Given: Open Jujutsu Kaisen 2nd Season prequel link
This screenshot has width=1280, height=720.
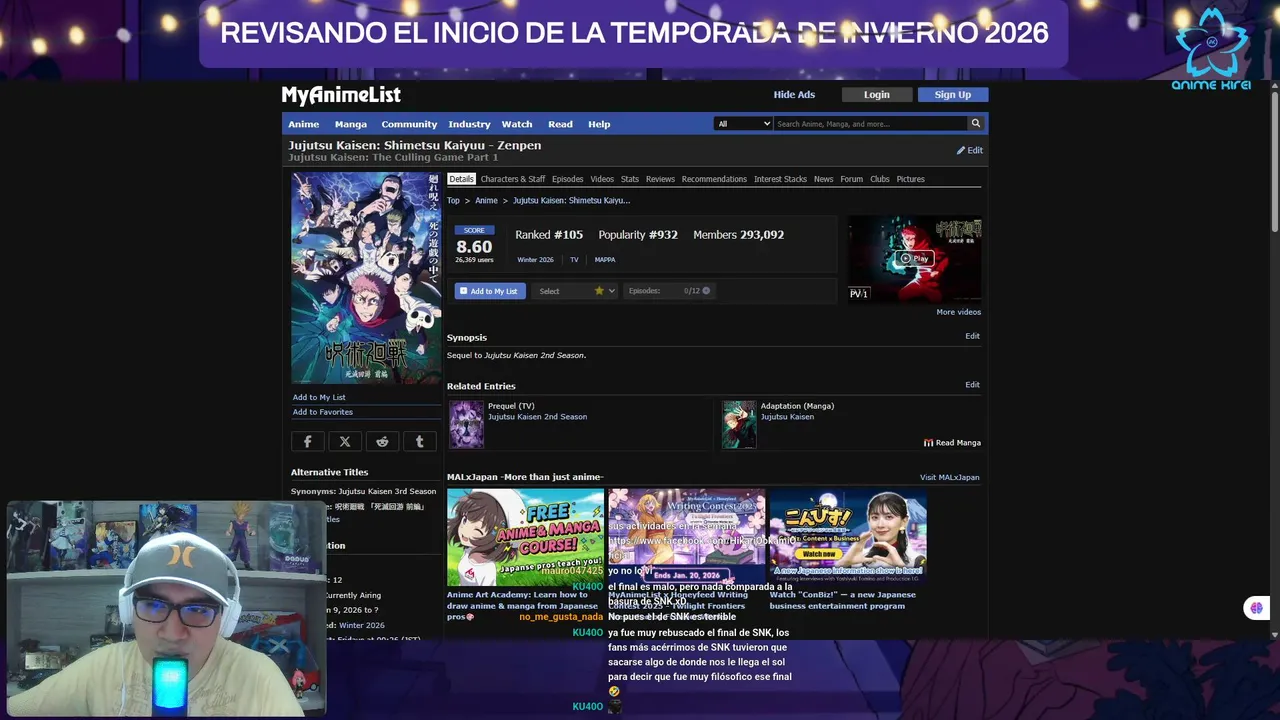Looking at the screenshot, I should tap(537, 417).
